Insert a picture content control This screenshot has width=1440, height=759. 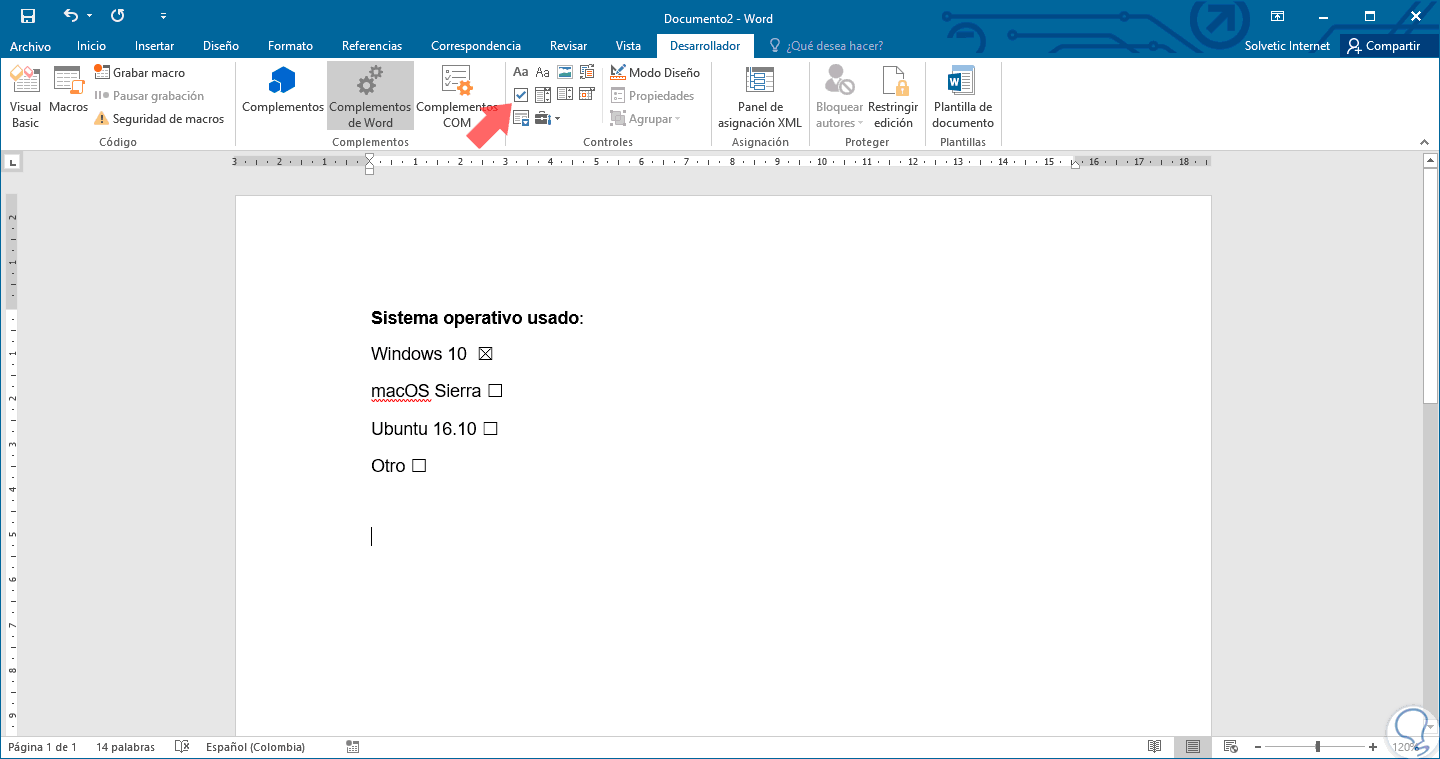click(x=565, y=72)
